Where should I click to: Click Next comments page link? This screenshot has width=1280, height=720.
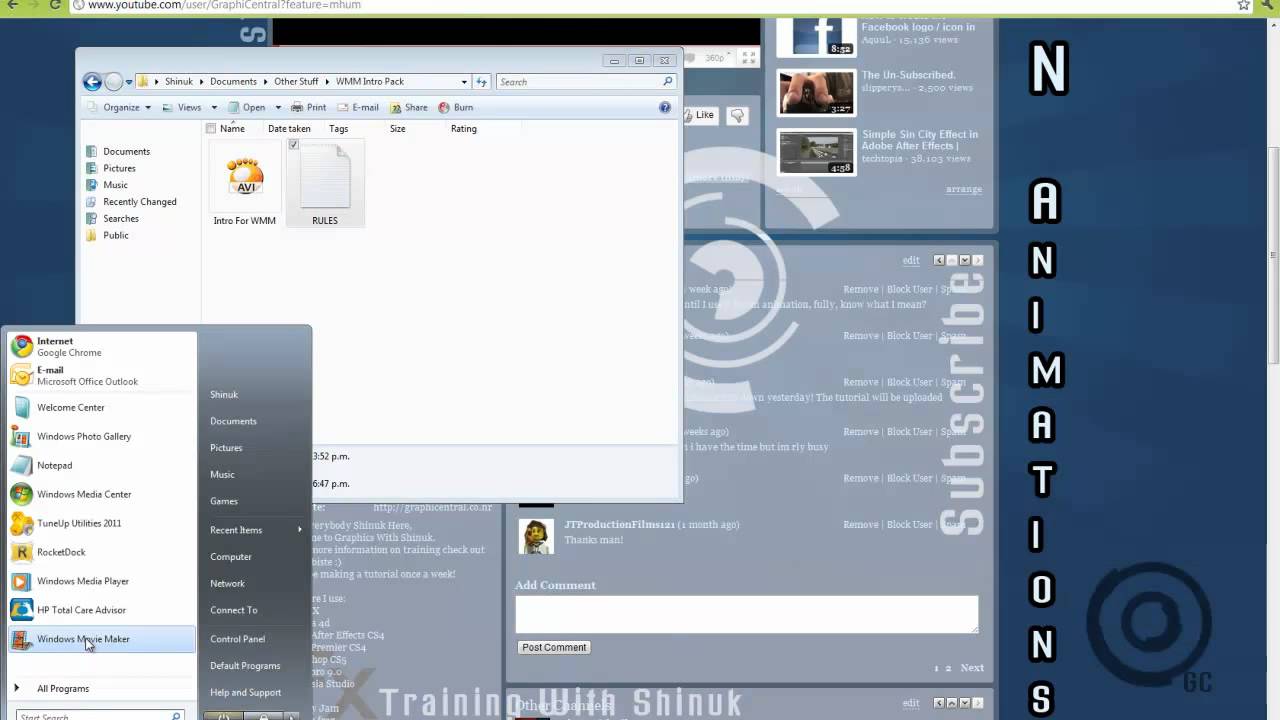click(x=972, y=668)
